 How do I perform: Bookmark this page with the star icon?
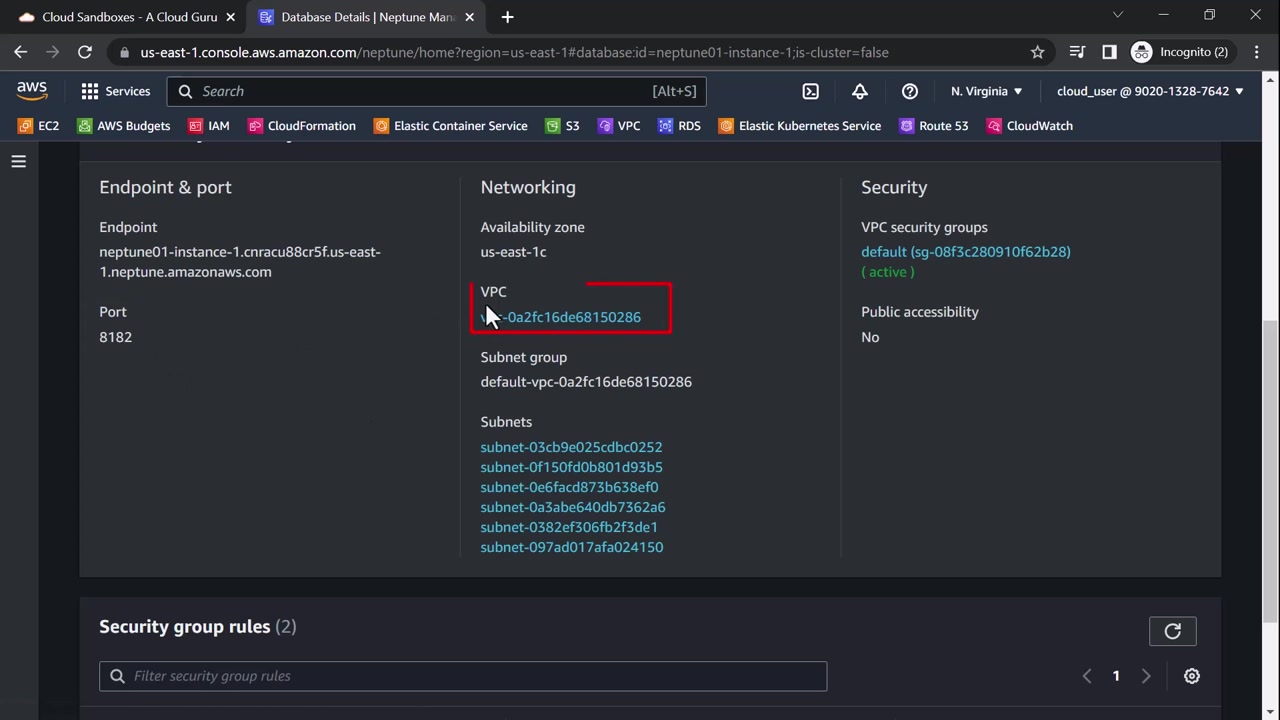(x=1038, y=52)
